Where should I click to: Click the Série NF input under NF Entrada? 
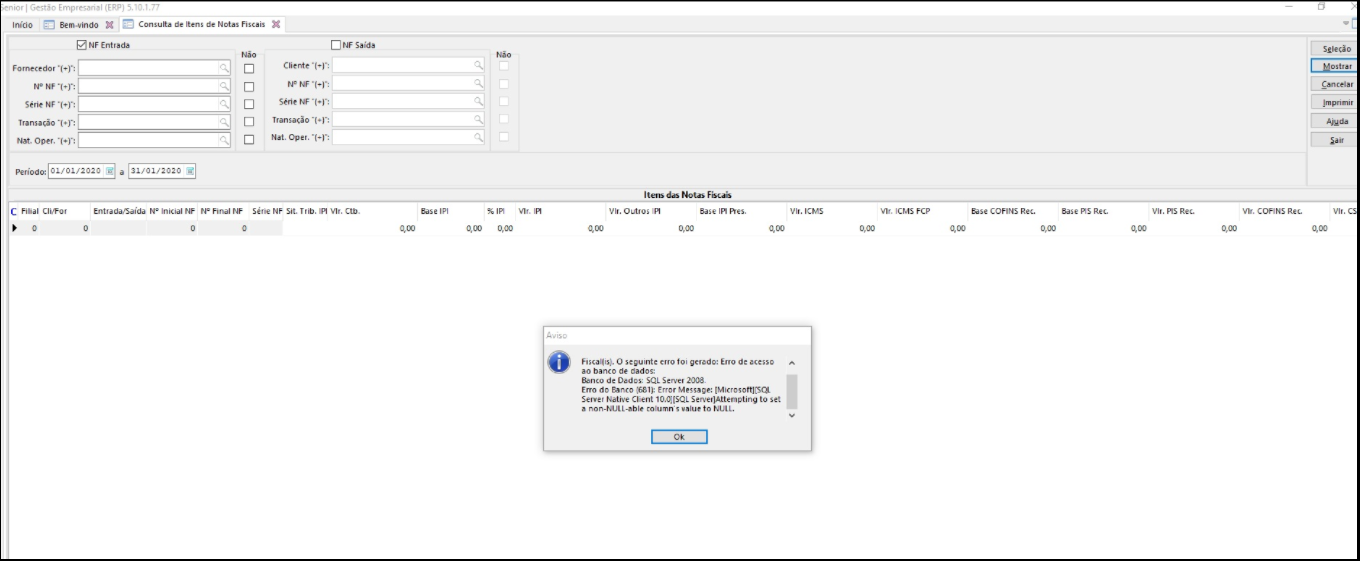point(148,104)
